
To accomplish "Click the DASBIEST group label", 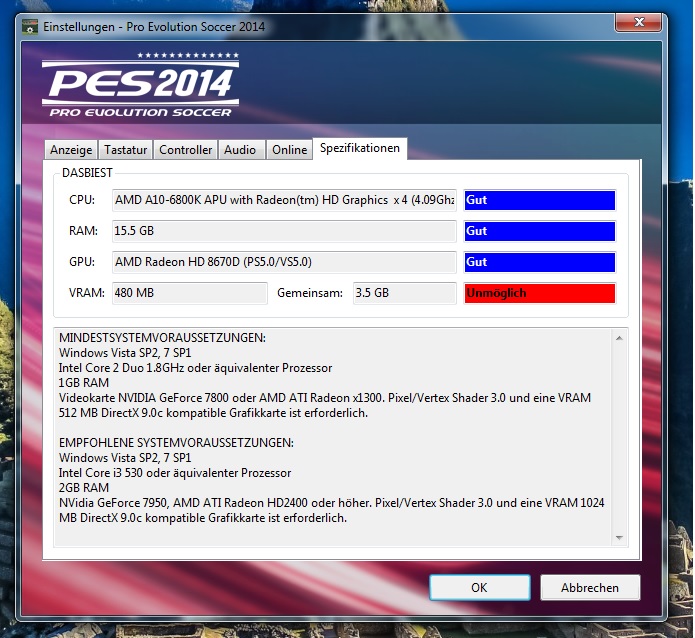I will pos(87,173).
